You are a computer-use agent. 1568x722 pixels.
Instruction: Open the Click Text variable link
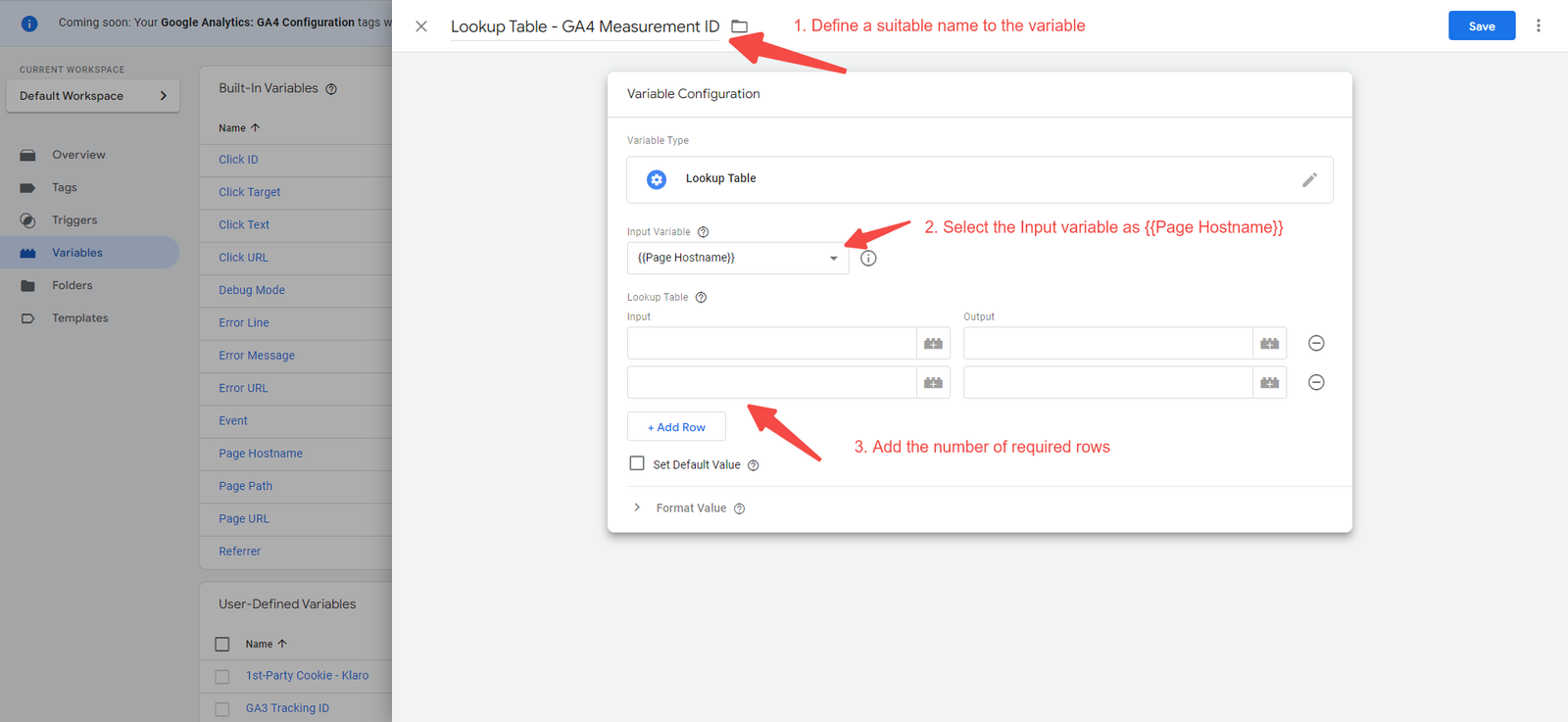pos(244,225)
